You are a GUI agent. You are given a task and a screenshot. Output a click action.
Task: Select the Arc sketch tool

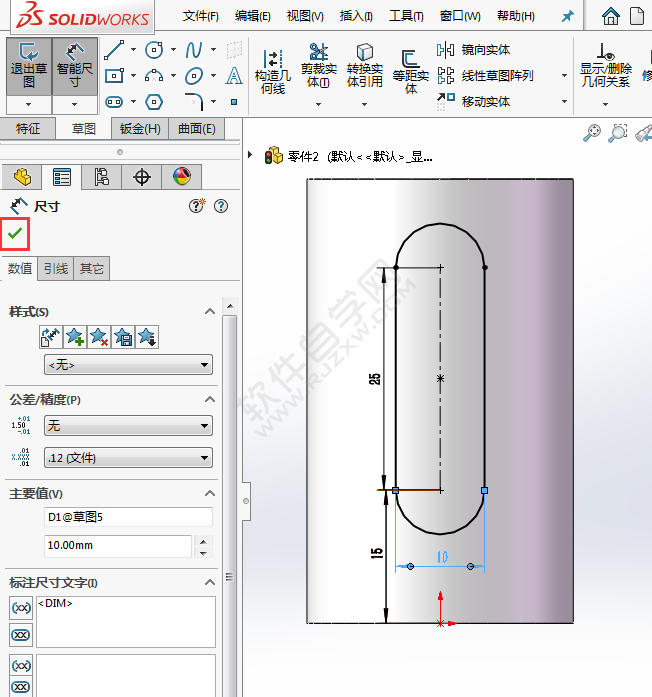click(x=154, y=76)
